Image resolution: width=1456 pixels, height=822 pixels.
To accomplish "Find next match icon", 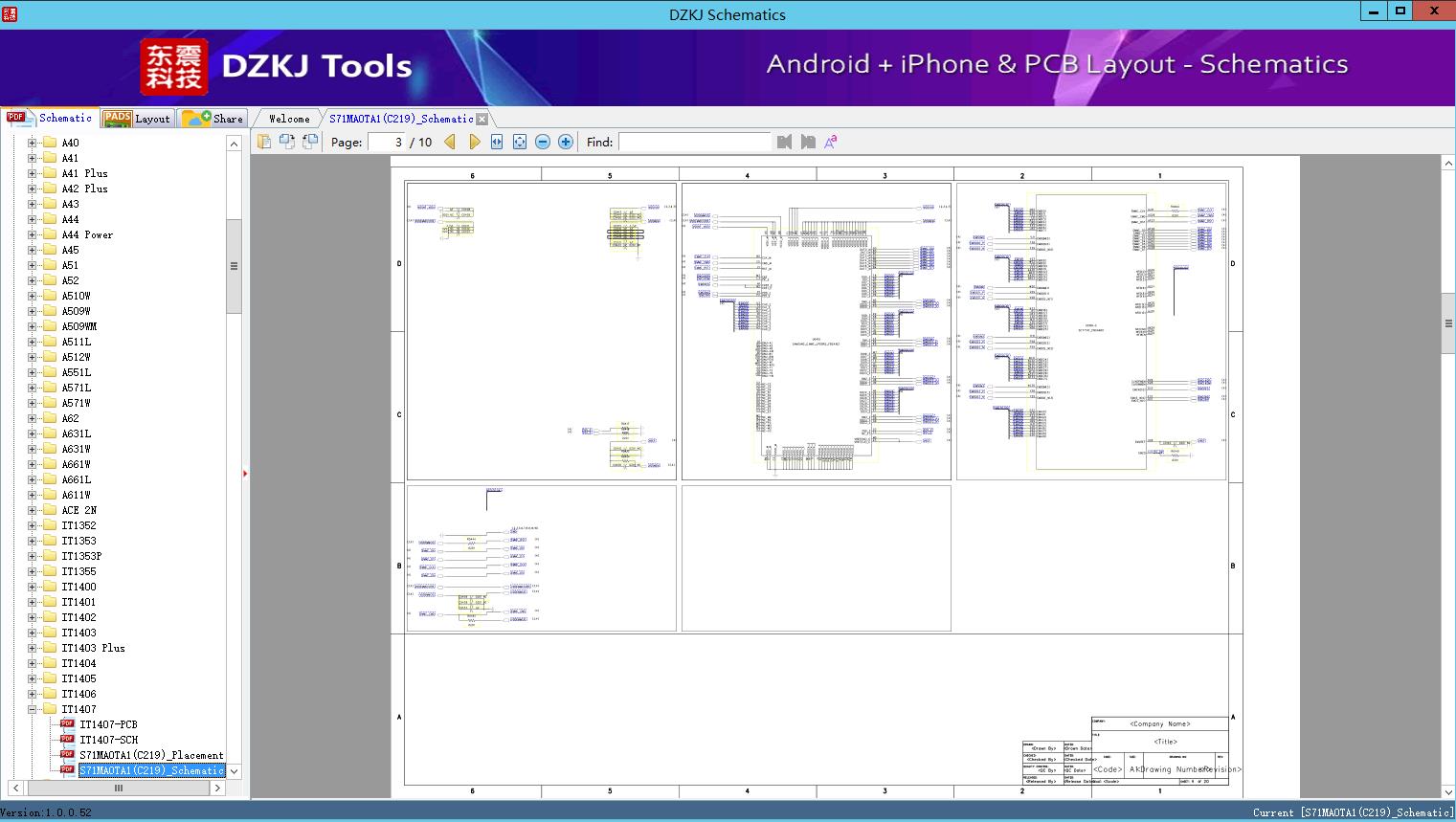I will pyautogui.click(x=808, y=142).
